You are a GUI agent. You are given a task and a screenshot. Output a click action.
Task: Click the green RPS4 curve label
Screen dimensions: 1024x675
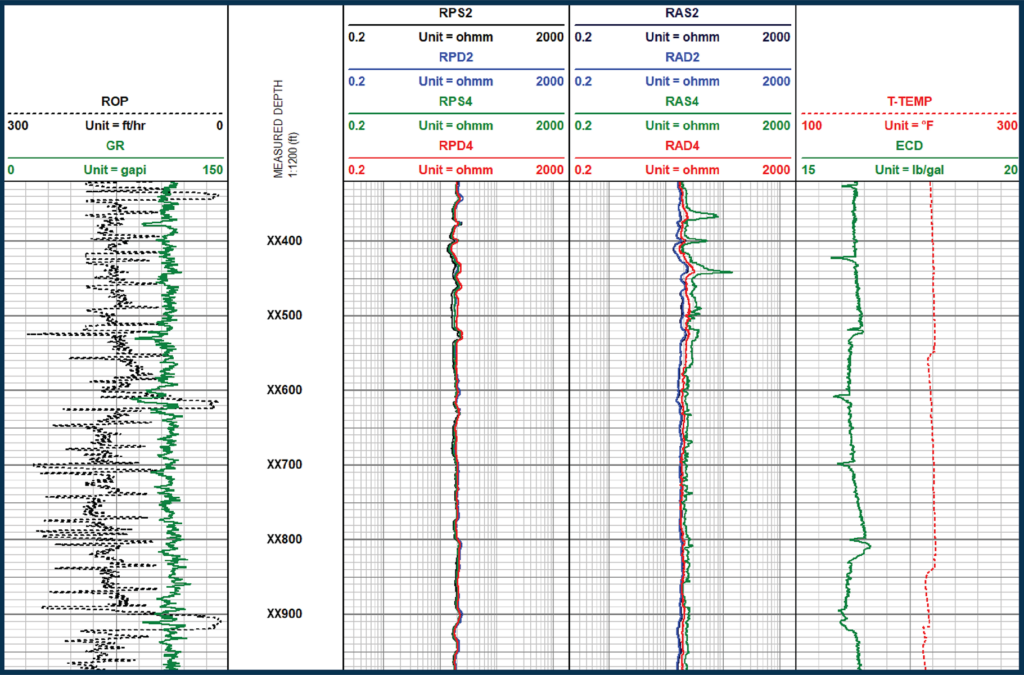(455, 101)
